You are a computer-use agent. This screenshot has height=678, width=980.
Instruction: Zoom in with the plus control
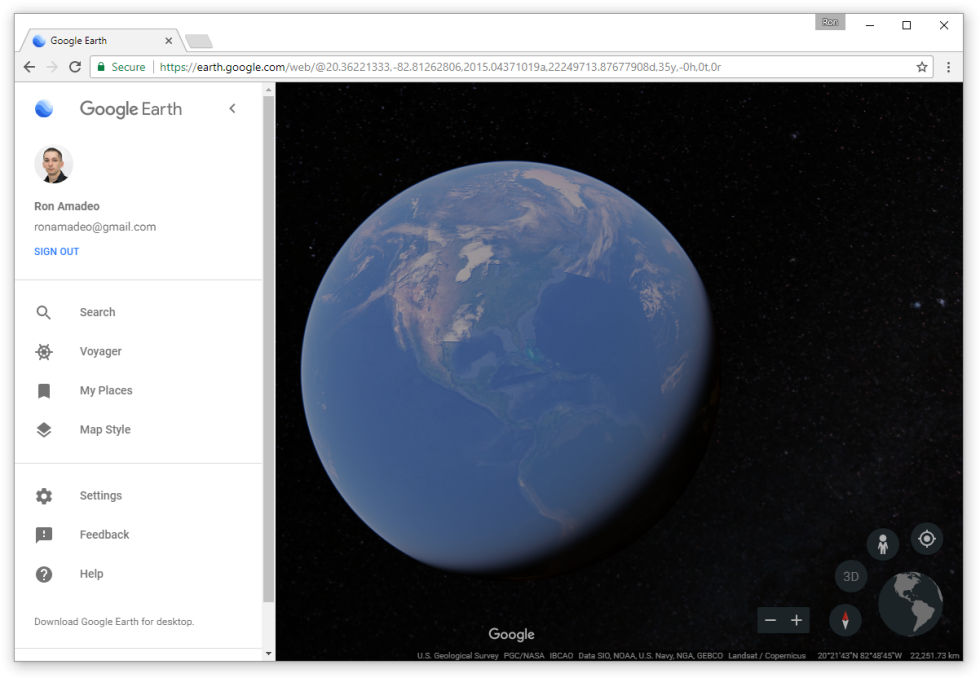click(x=797, y=620)
